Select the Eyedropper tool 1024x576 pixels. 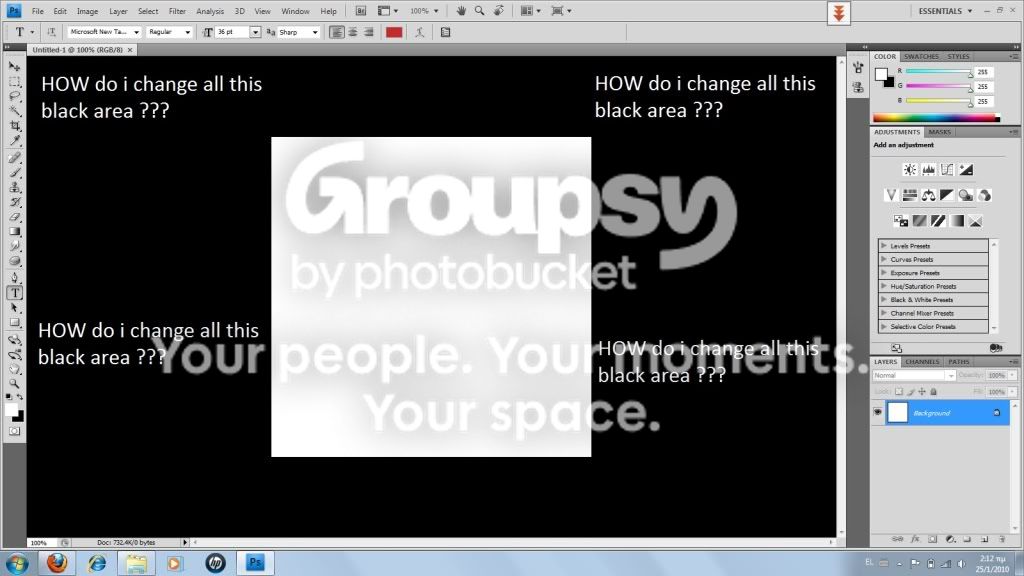14,140
